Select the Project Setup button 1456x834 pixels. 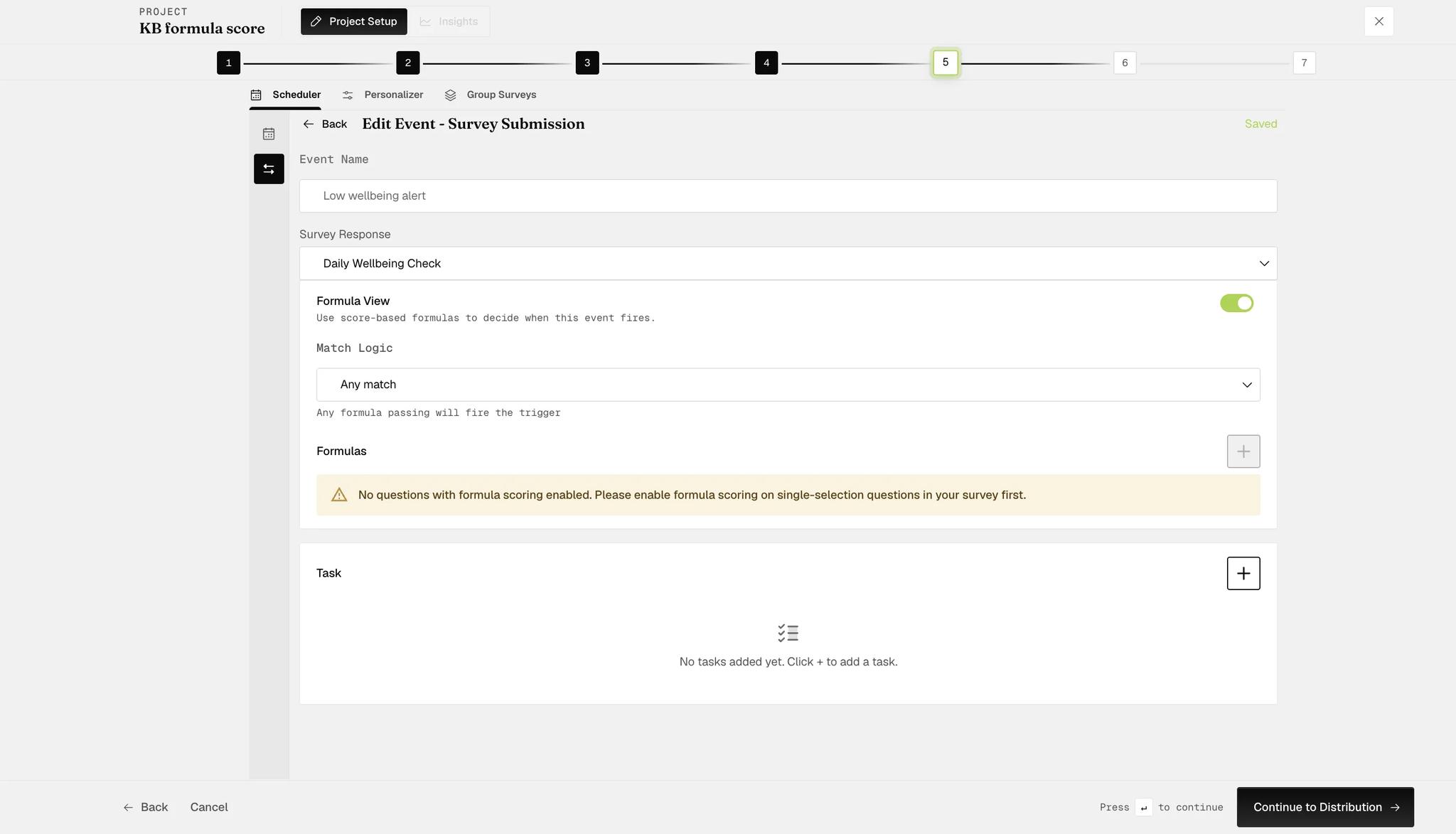[354, 21]
